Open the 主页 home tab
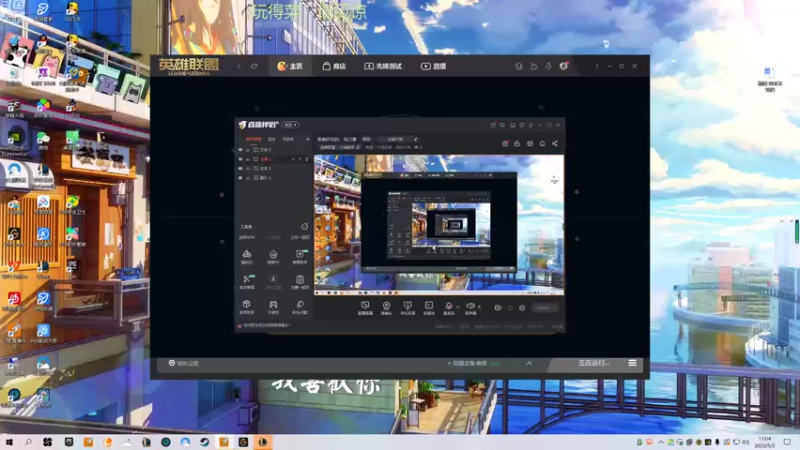 (290, 66)
